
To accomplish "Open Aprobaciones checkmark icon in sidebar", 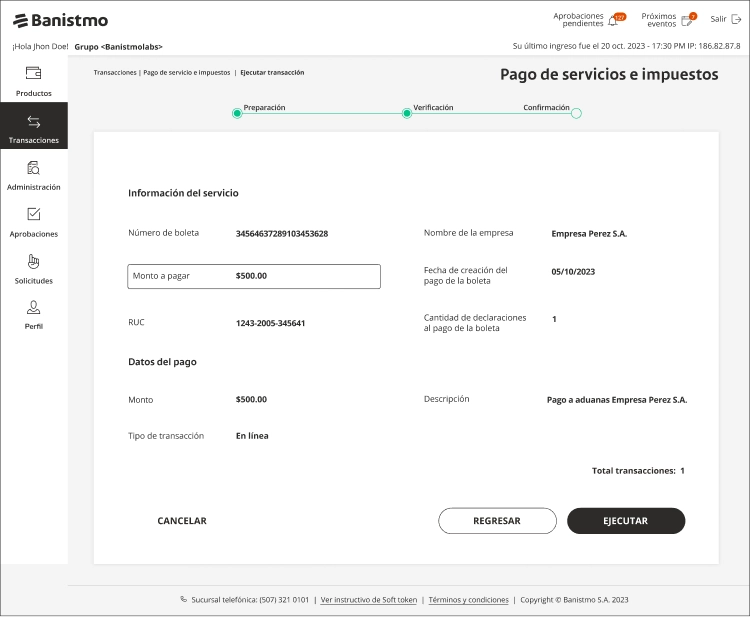I will (x=33, y=214).
